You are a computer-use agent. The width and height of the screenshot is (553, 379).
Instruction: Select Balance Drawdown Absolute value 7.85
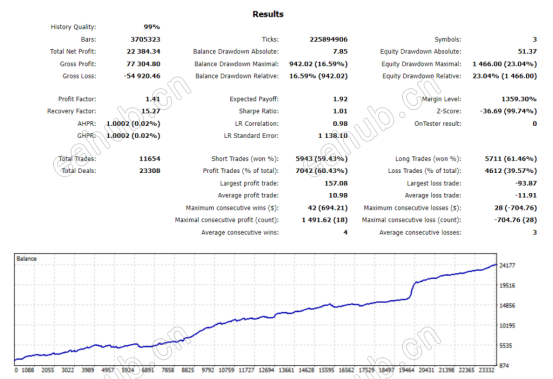340,51
